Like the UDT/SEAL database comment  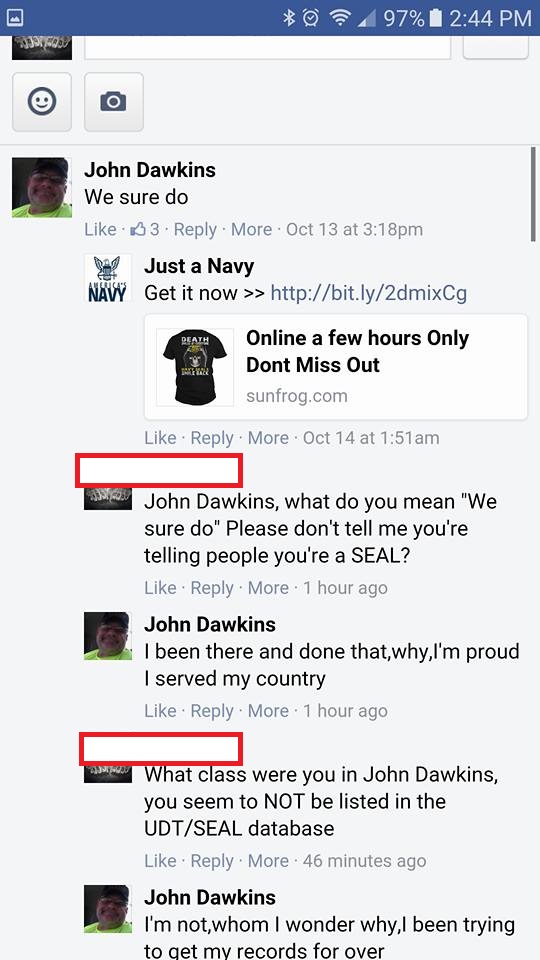[160, 861]
